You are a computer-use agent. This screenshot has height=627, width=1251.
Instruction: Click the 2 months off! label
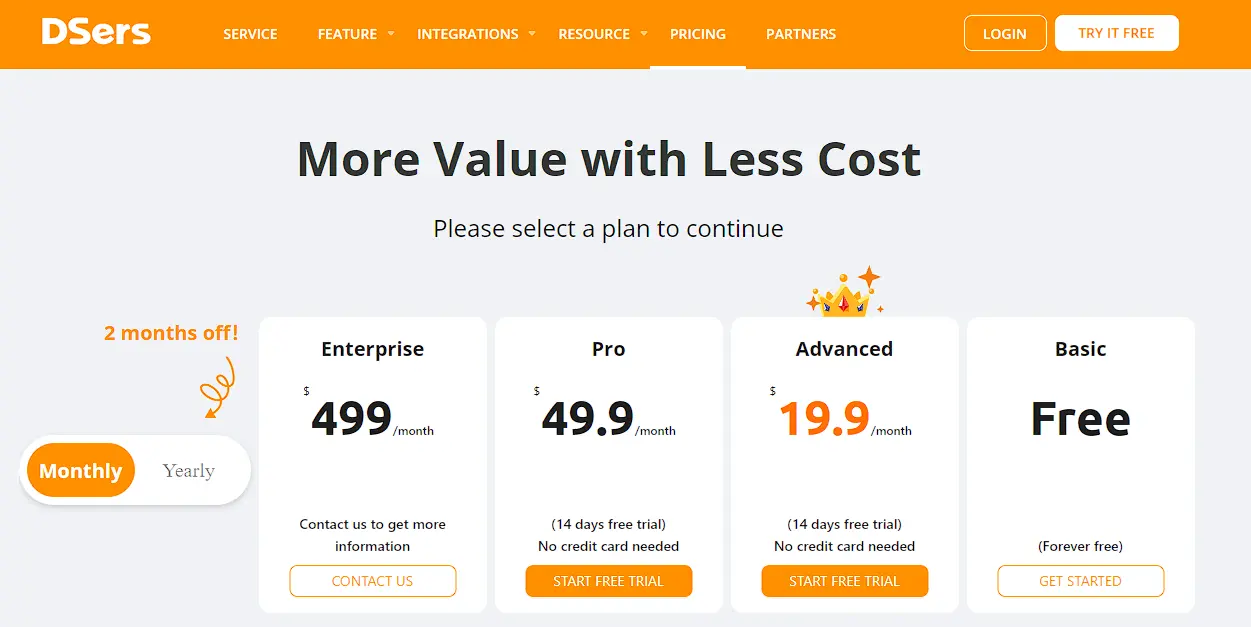[x=171, y=333]
